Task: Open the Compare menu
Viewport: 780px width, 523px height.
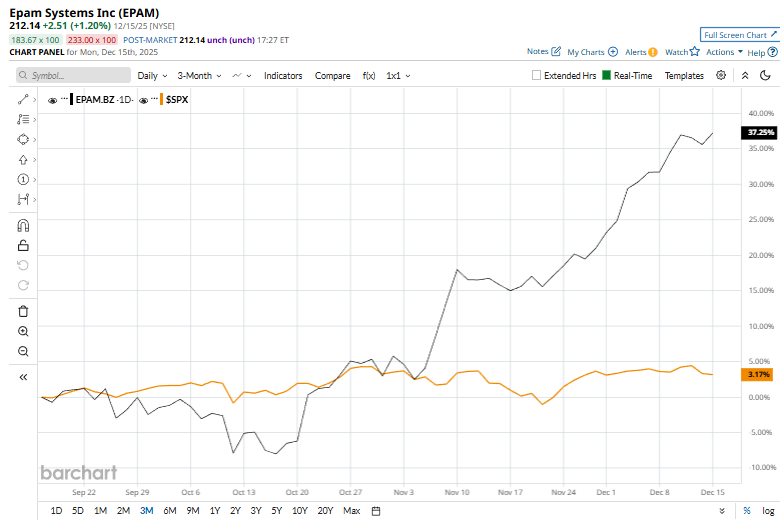Action: 332,76
